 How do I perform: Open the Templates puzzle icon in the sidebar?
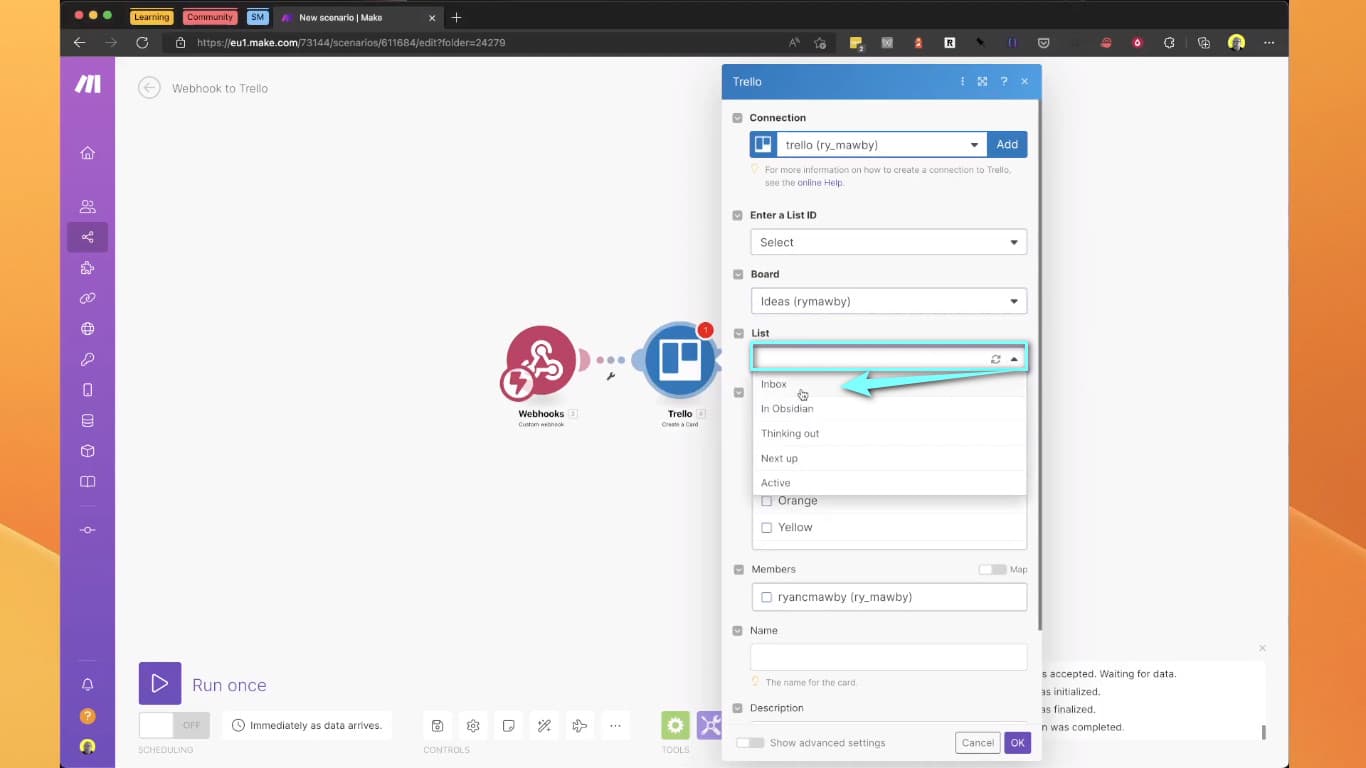click(x=88, y=268)
